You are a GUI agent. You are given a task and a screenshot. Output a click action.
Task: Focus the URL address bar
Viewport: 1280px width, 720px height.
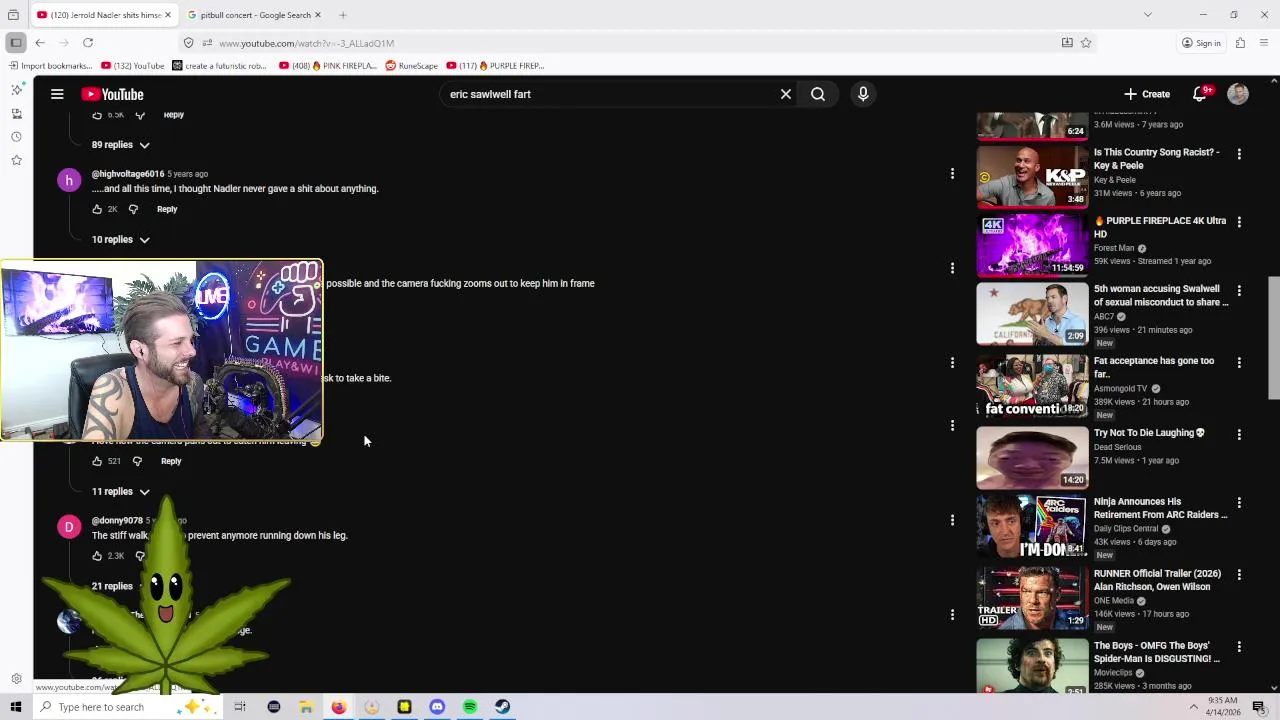[x=620, y=43]
